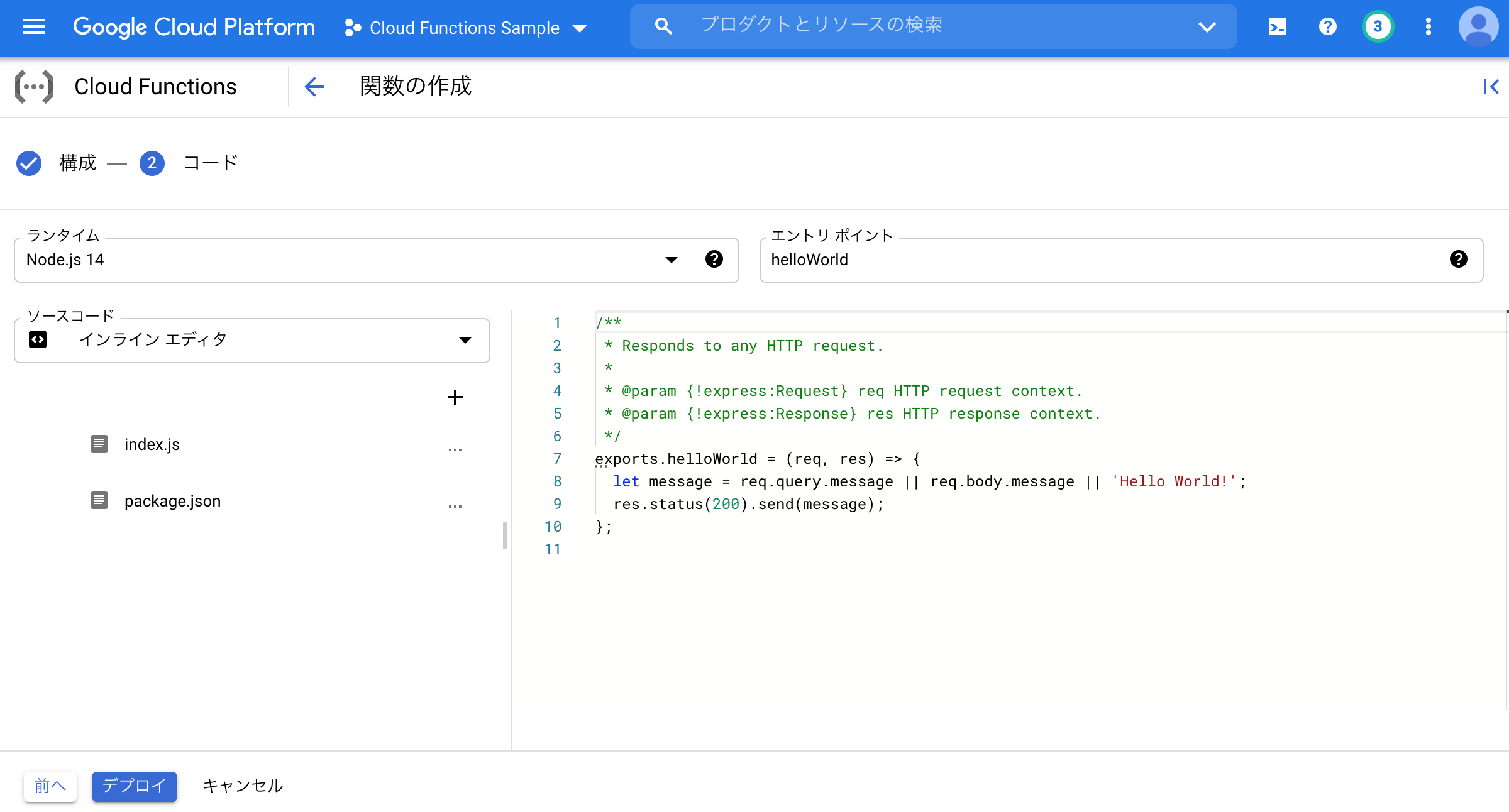Open the source code dropdown
This screenshot has width=1509, height=812.
465,340
